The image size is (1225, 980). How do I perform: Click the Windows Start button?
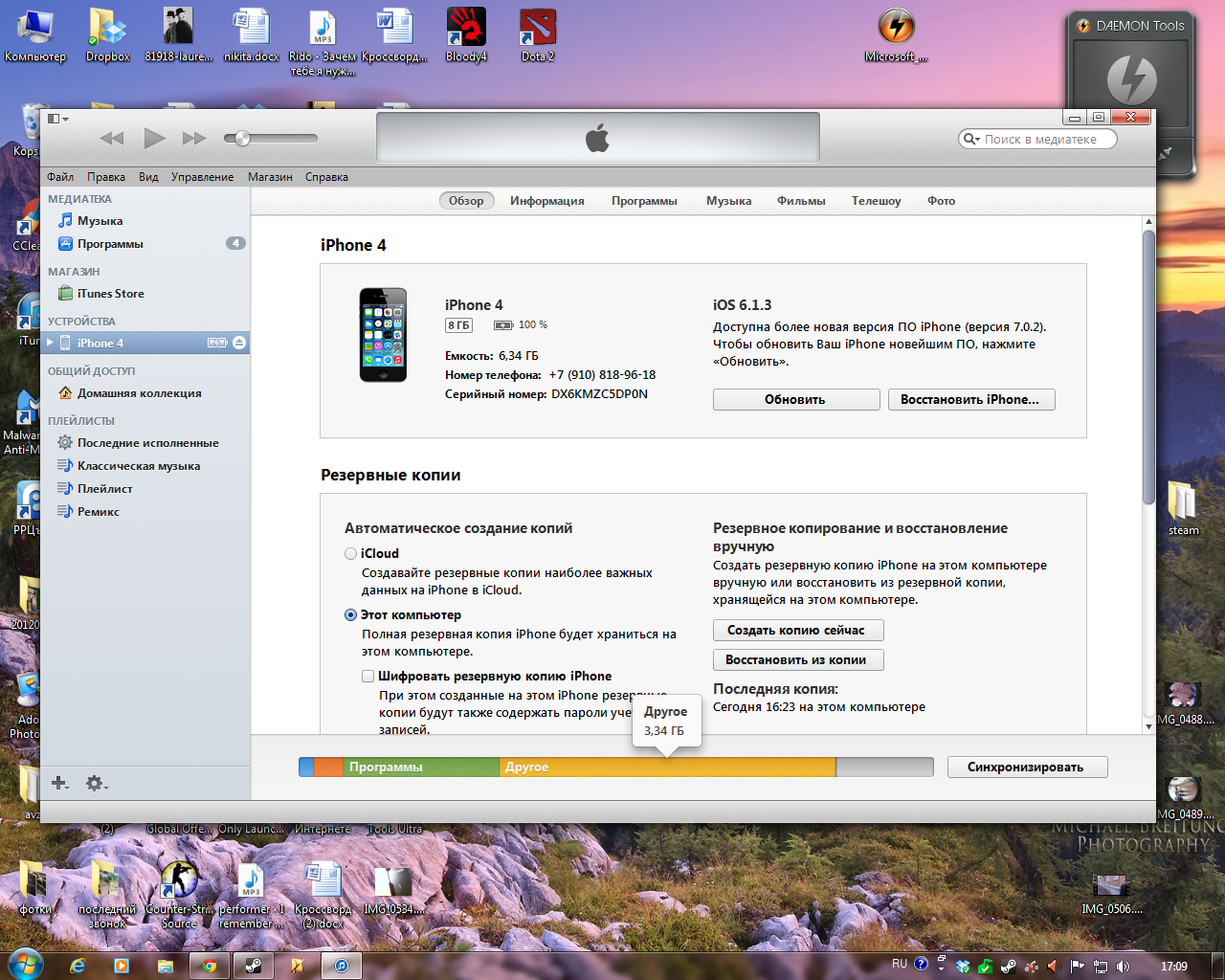click(25, 964)
